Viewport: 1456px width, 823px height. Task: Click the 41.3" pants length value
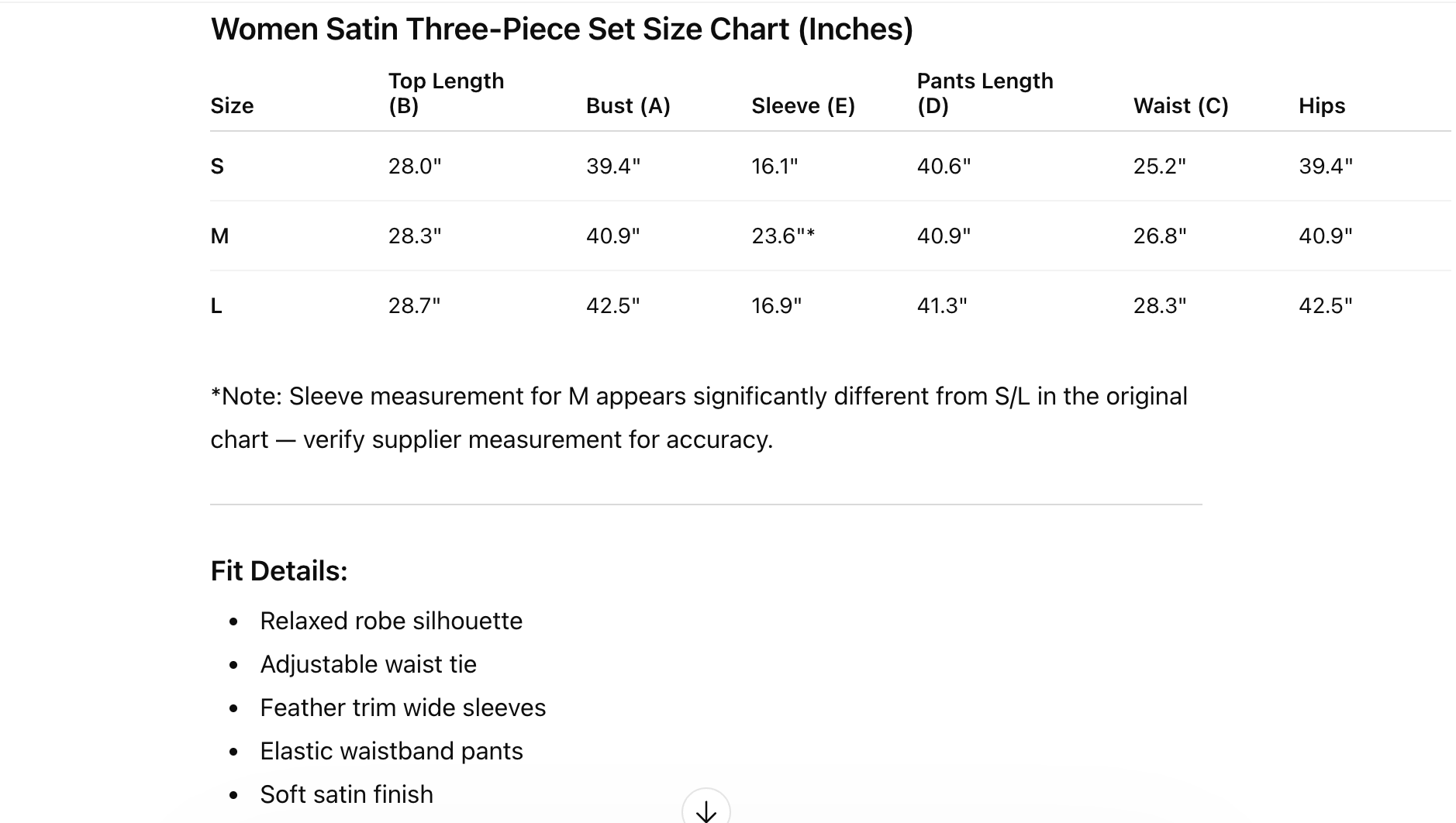(x=941, y=306)
